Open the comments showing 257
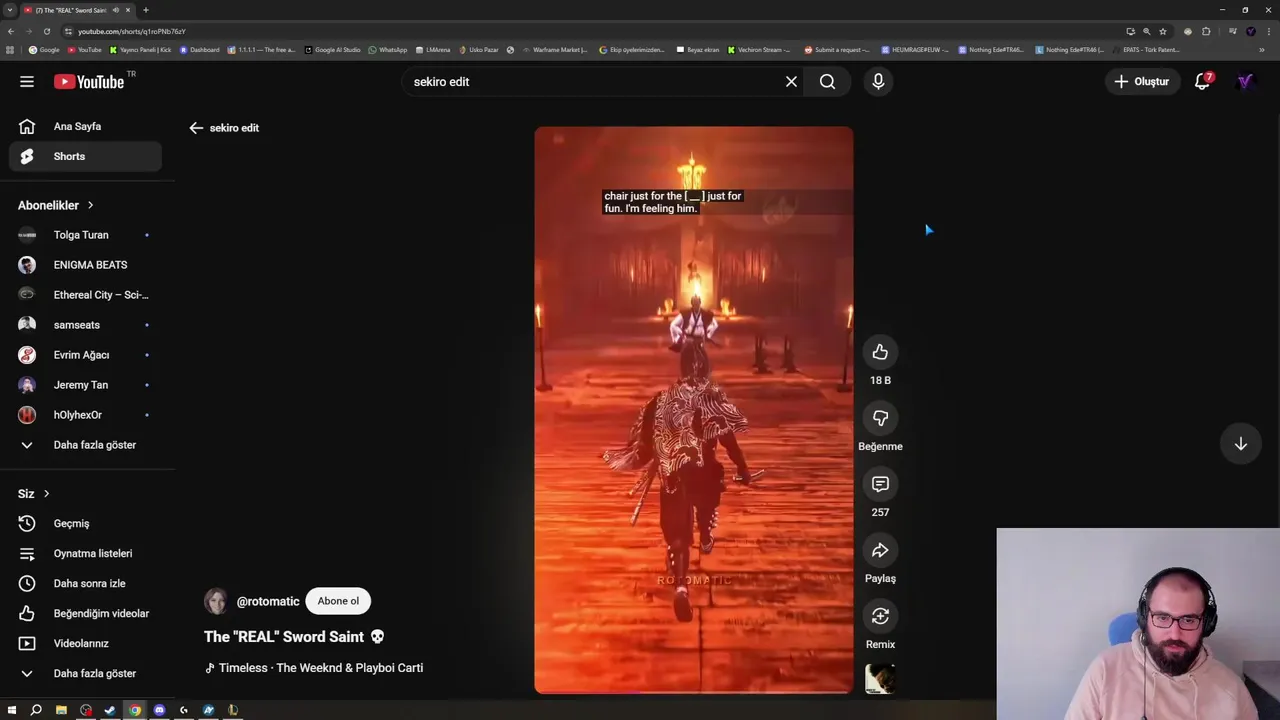1280x720 pixels. [x=880, y=484]
